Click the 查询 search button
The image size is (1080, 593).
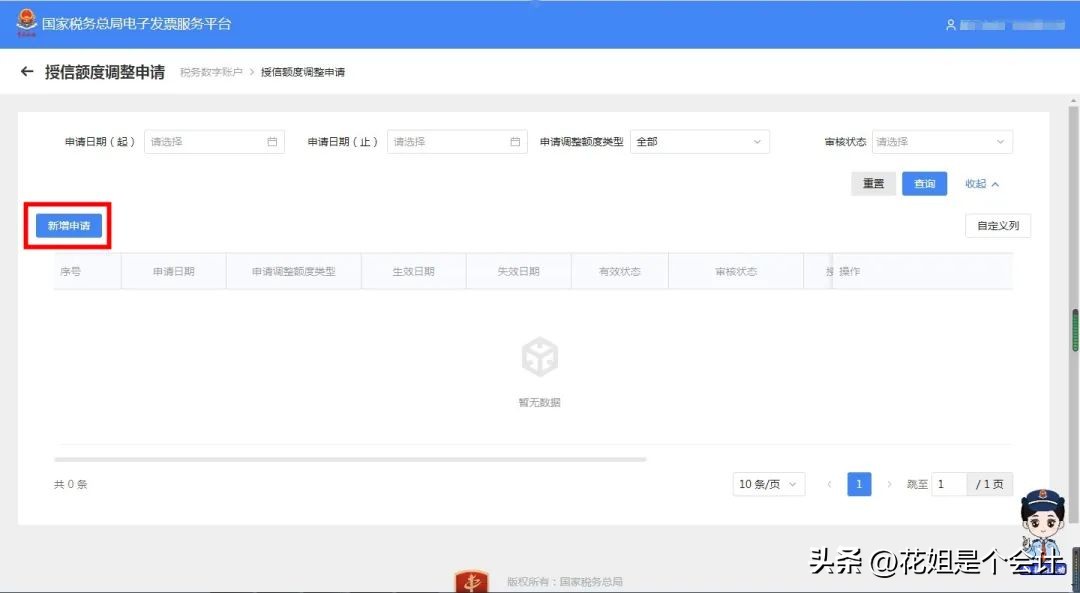[x=924, y=183]
